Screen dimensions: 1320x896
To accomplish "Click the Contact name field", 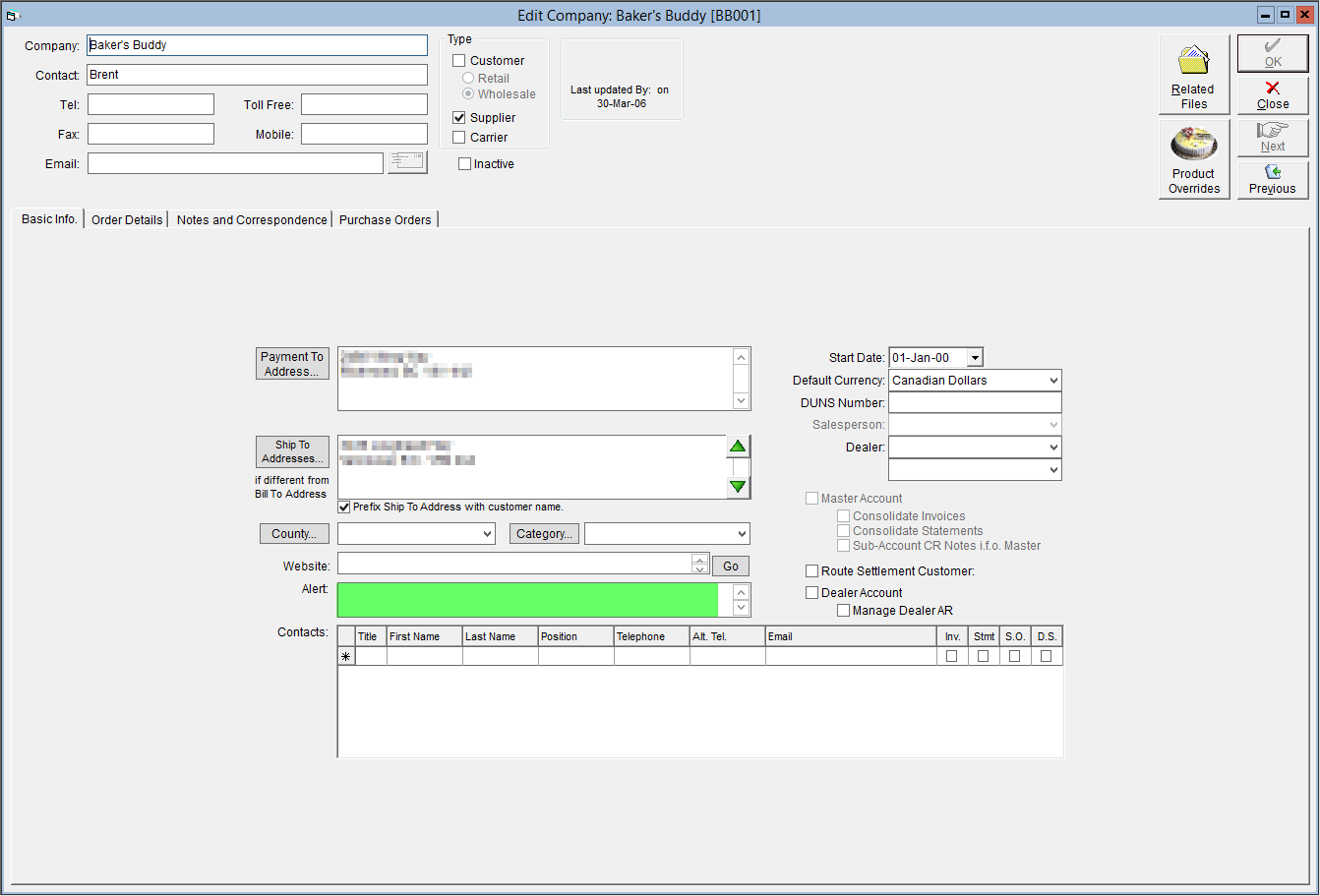I will point(257,75).
